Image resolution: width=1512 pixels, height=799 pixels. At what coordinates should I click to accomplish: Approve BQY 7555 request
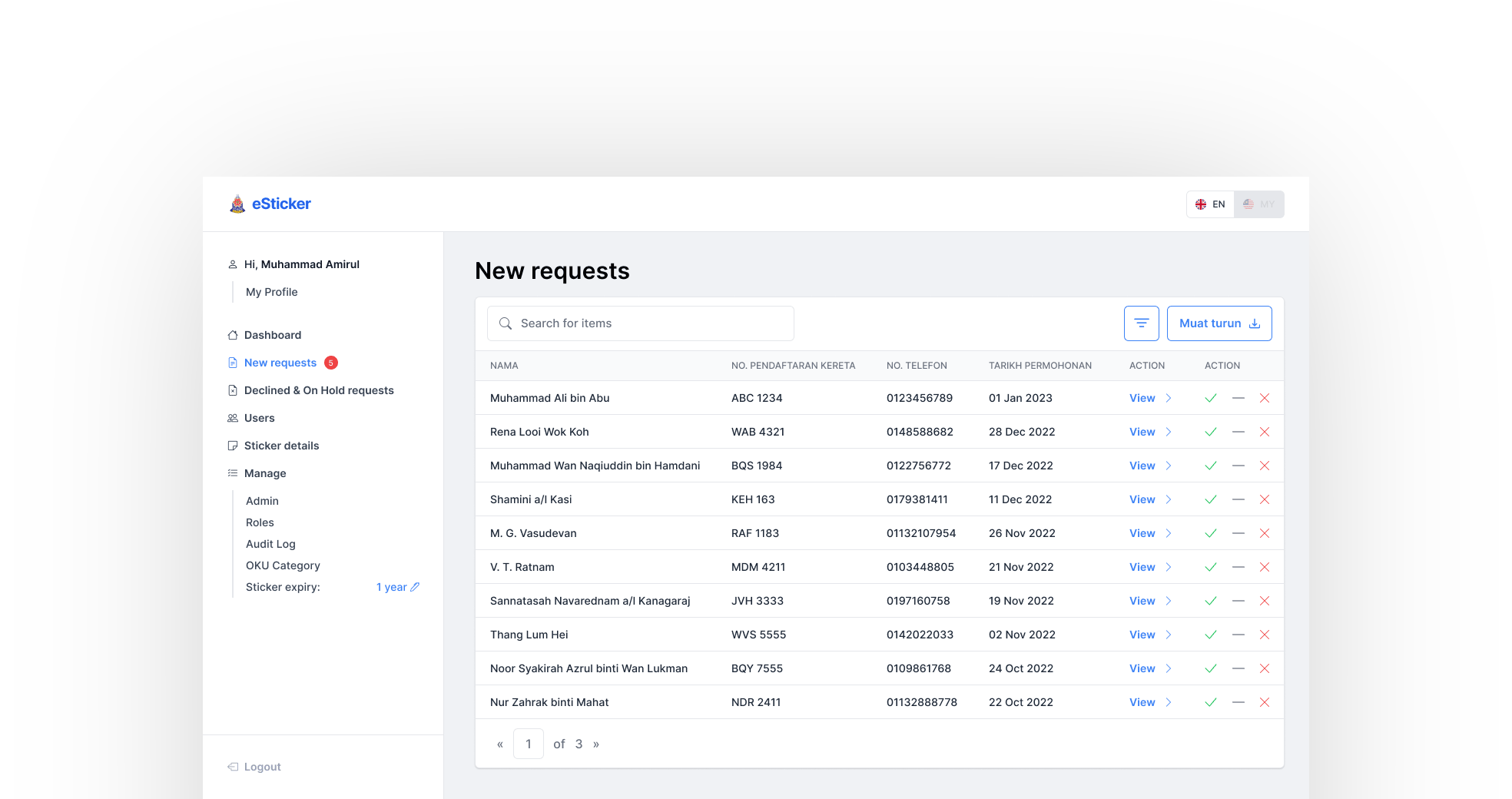pyautogui.click(x=1211, y=668)
